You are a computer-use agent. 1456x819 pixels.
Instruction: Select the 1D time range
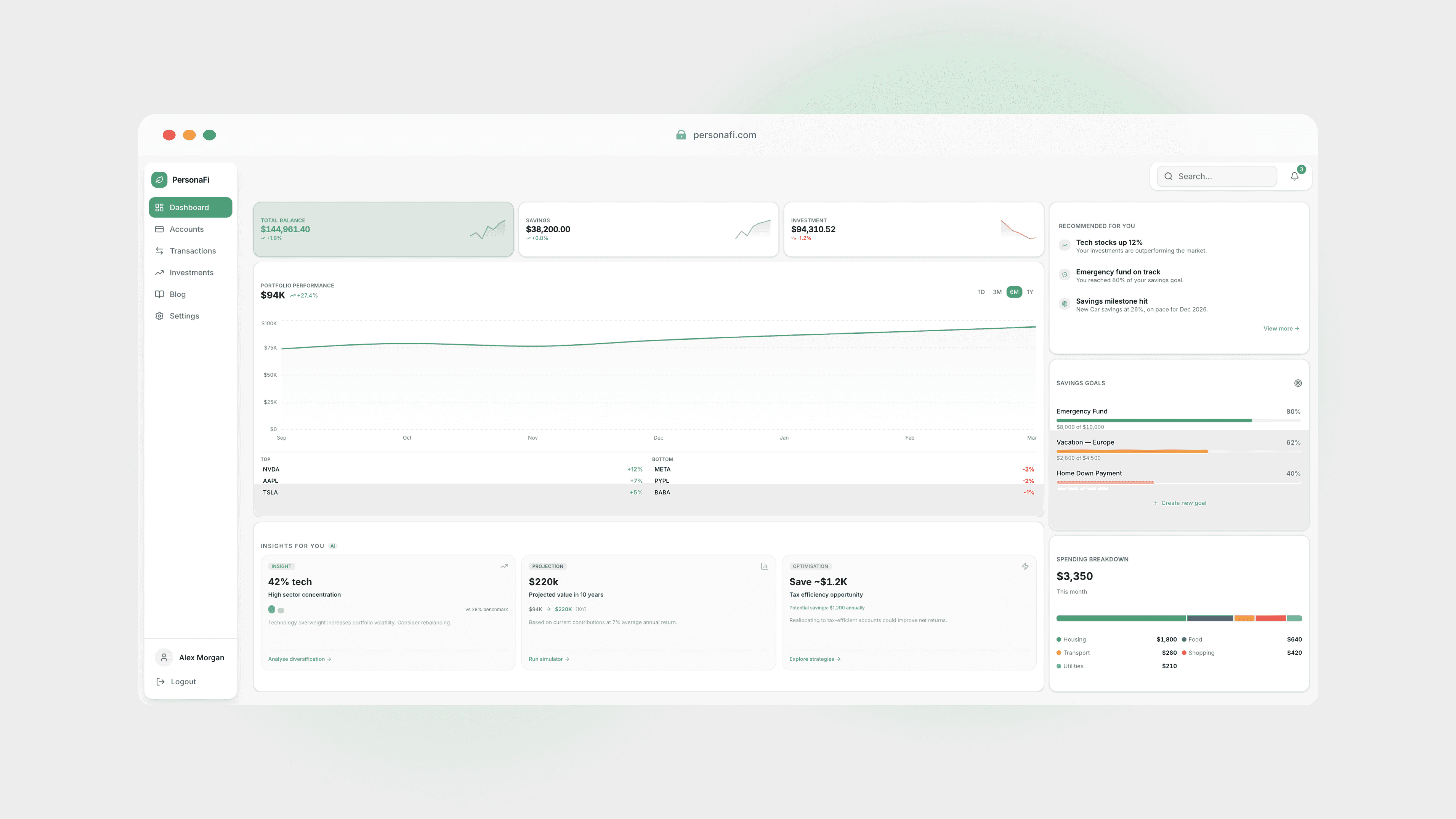coord(981,292)
